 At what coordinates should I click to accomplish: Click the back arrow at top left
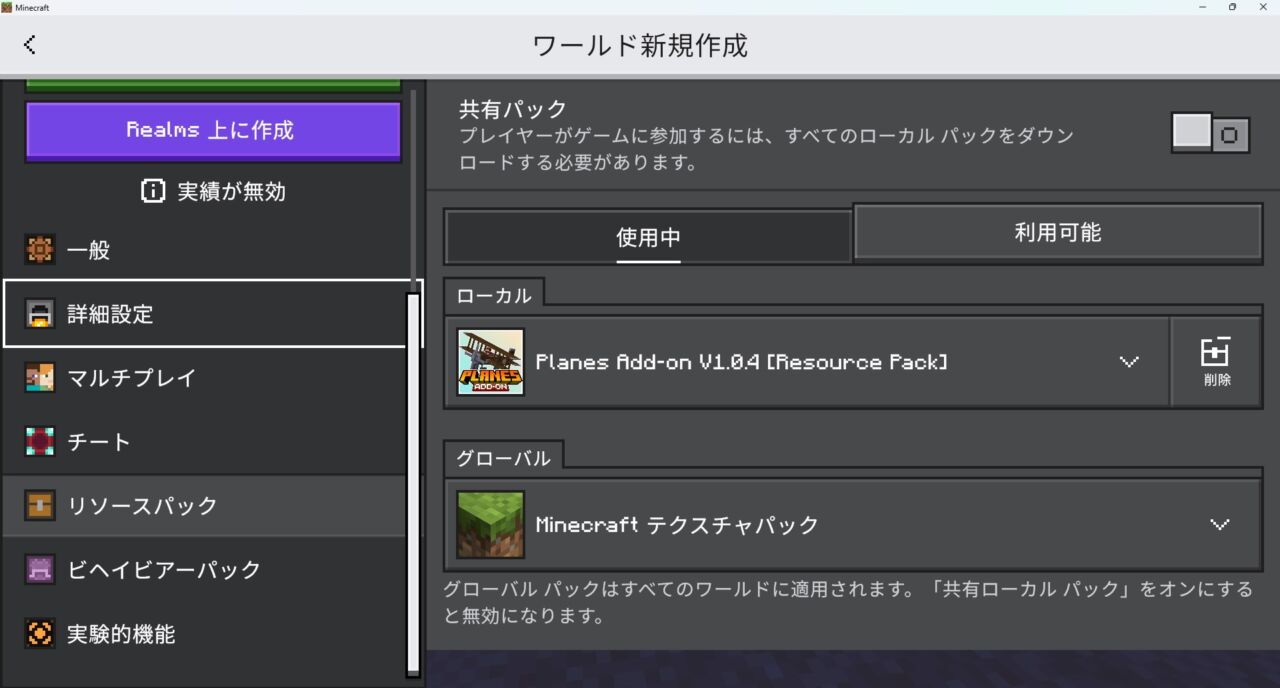(29, 44)
